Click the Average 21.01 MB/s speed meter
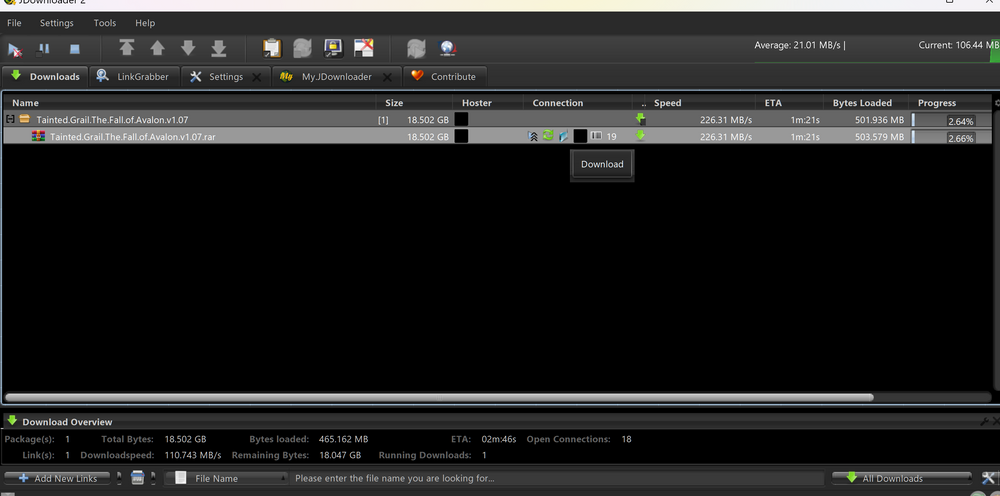Viewport: 1000px width, 496px height. 800,45
